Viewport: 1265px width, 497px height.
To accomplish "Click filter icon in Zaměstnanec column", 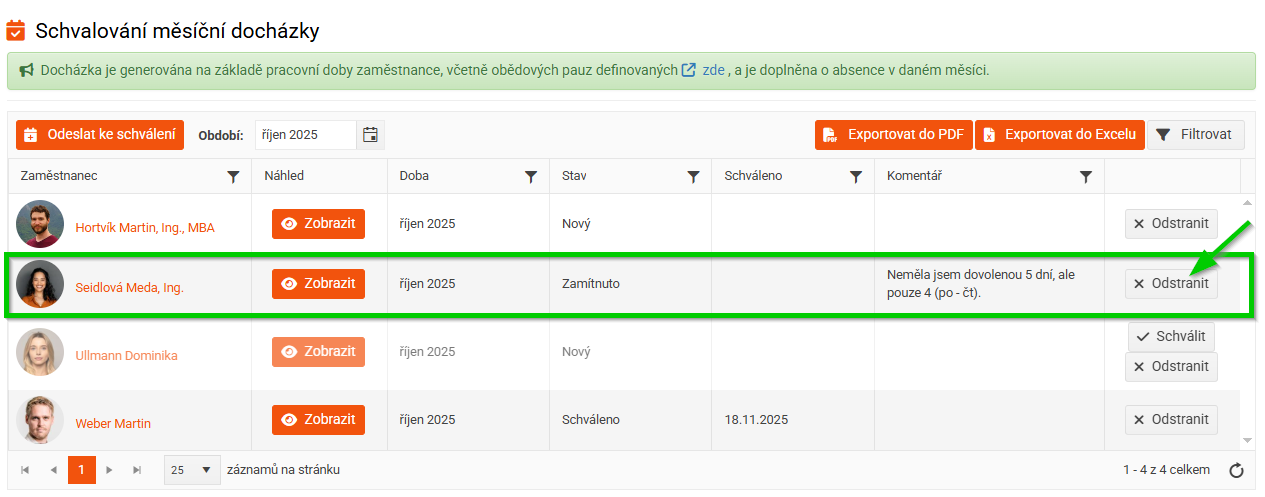I will pos(233,176).
